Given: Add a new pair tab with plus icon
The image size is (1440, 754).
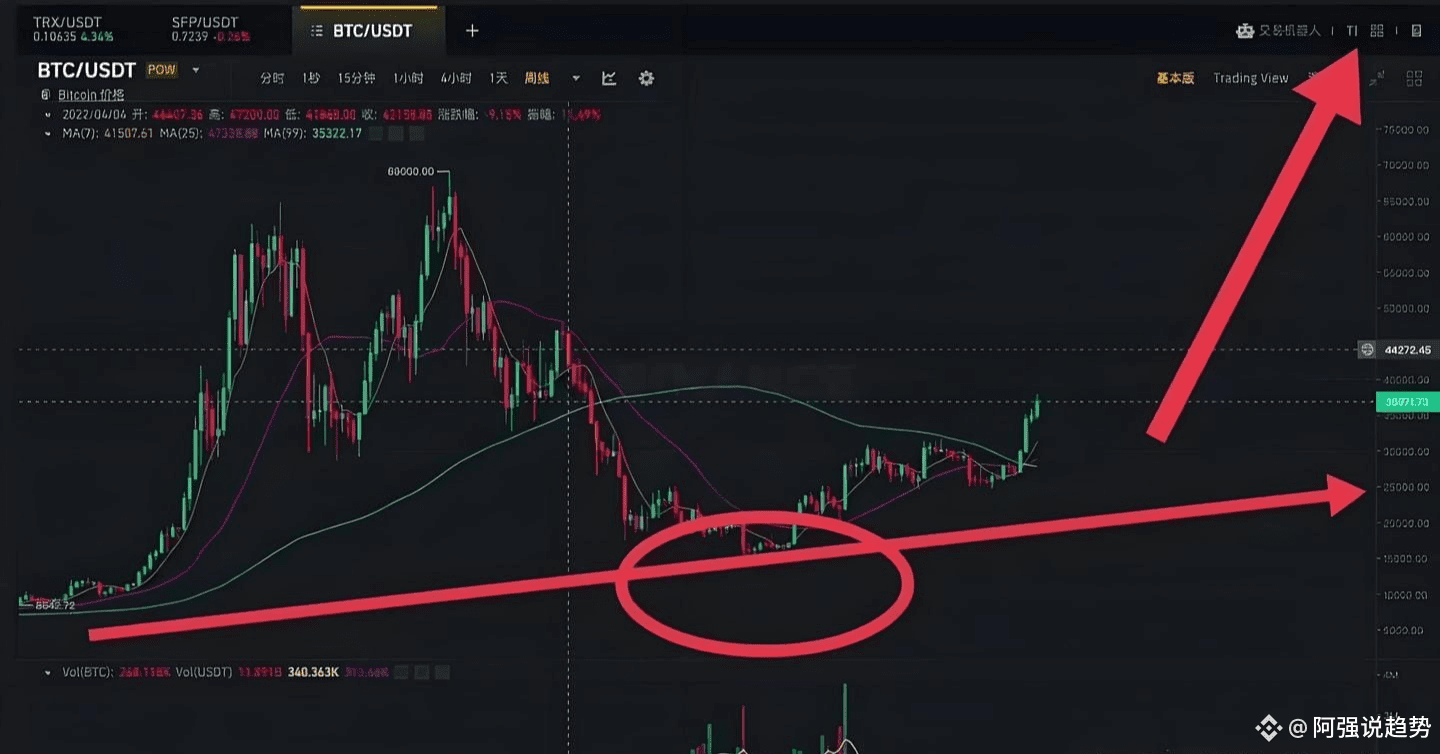Looking at the screenshot, I should coord(472,31).
